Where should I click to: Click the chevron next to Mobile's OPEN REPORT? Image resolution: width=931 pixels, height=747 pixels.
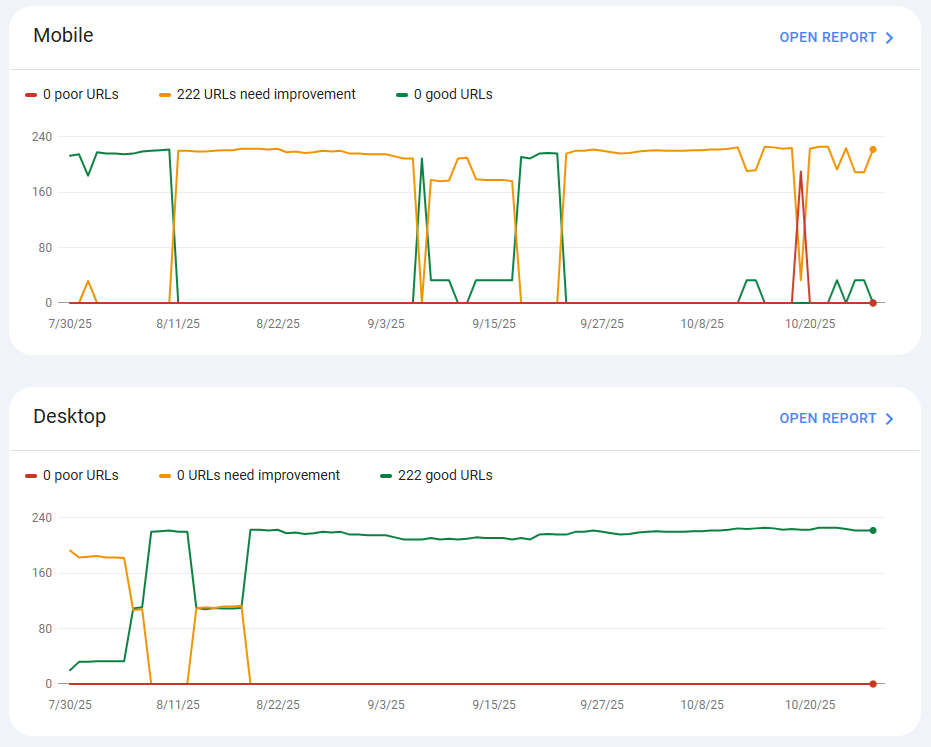(x=889, y=37)
